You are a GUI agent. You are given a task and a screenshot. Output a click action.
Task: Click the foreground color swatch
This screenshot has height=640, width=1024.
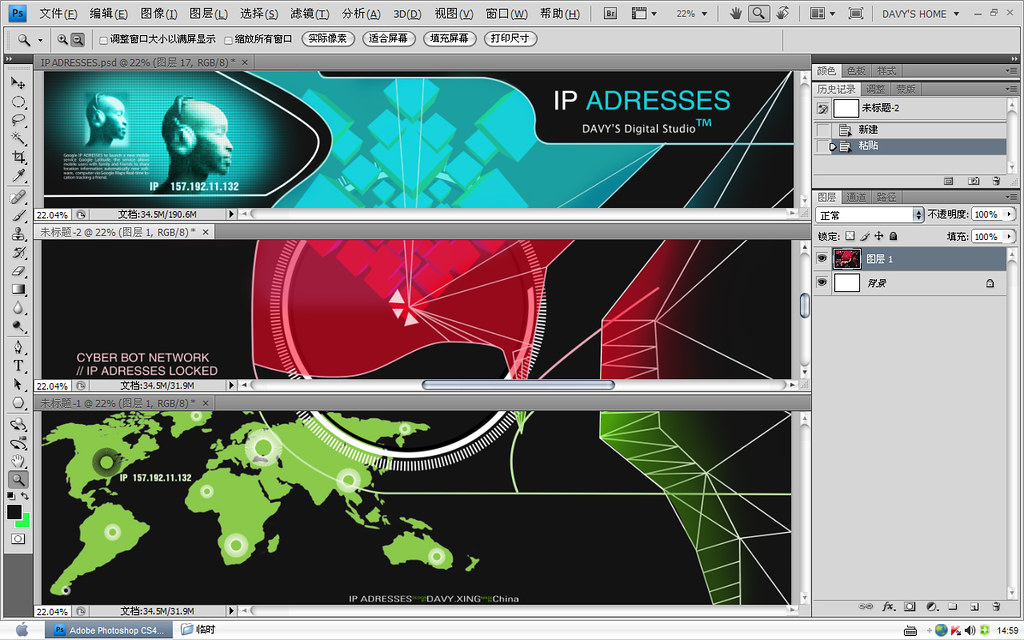click(x=14, y=511)
